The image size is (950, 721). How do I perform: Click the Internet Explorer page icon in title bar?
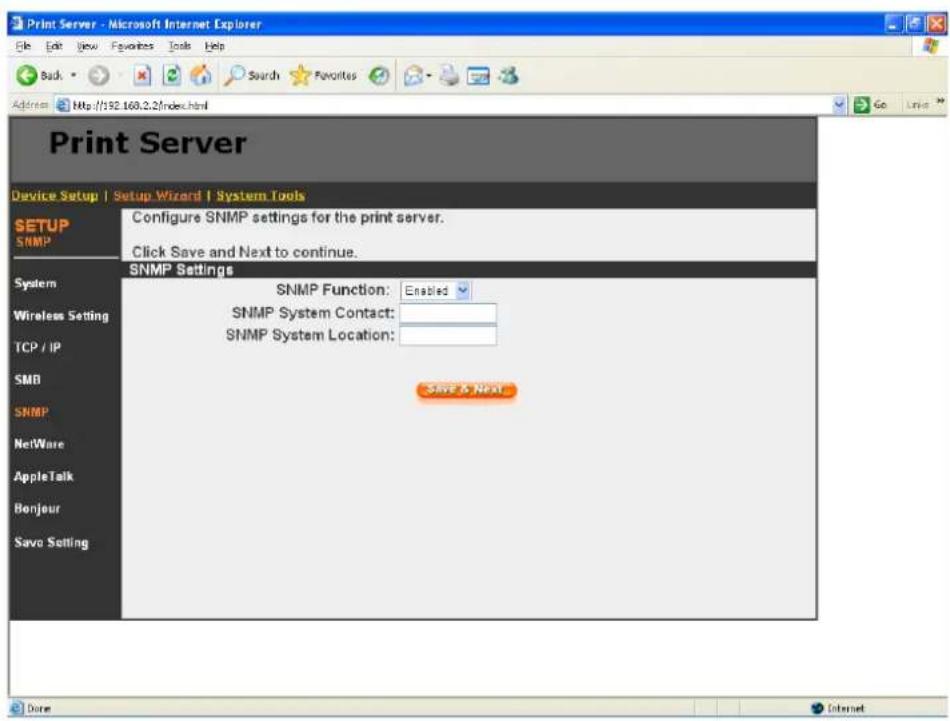pos(16,24)
